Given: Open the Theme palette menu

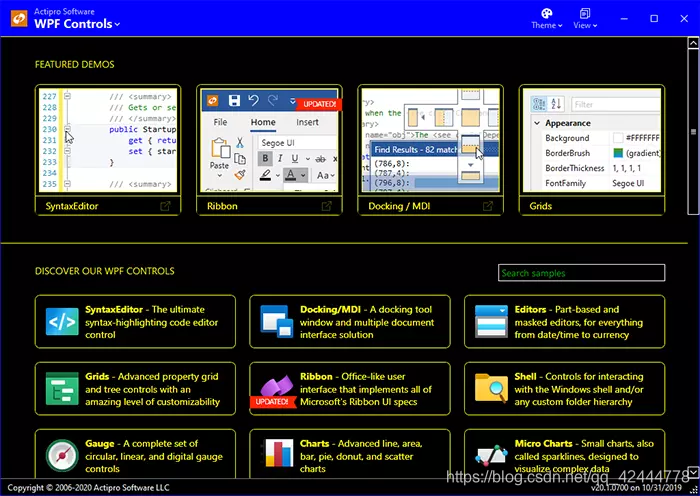Looking at the screenshot, I should pyautogui.click(x=546, y=19).
